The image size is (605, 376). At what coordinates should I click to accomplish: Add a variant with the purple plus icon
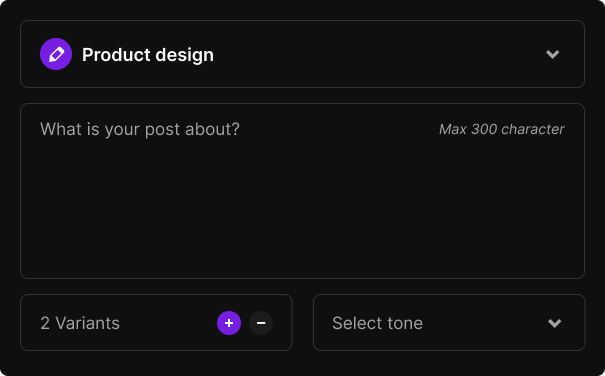pyautogui.click(x=229, y=323)
